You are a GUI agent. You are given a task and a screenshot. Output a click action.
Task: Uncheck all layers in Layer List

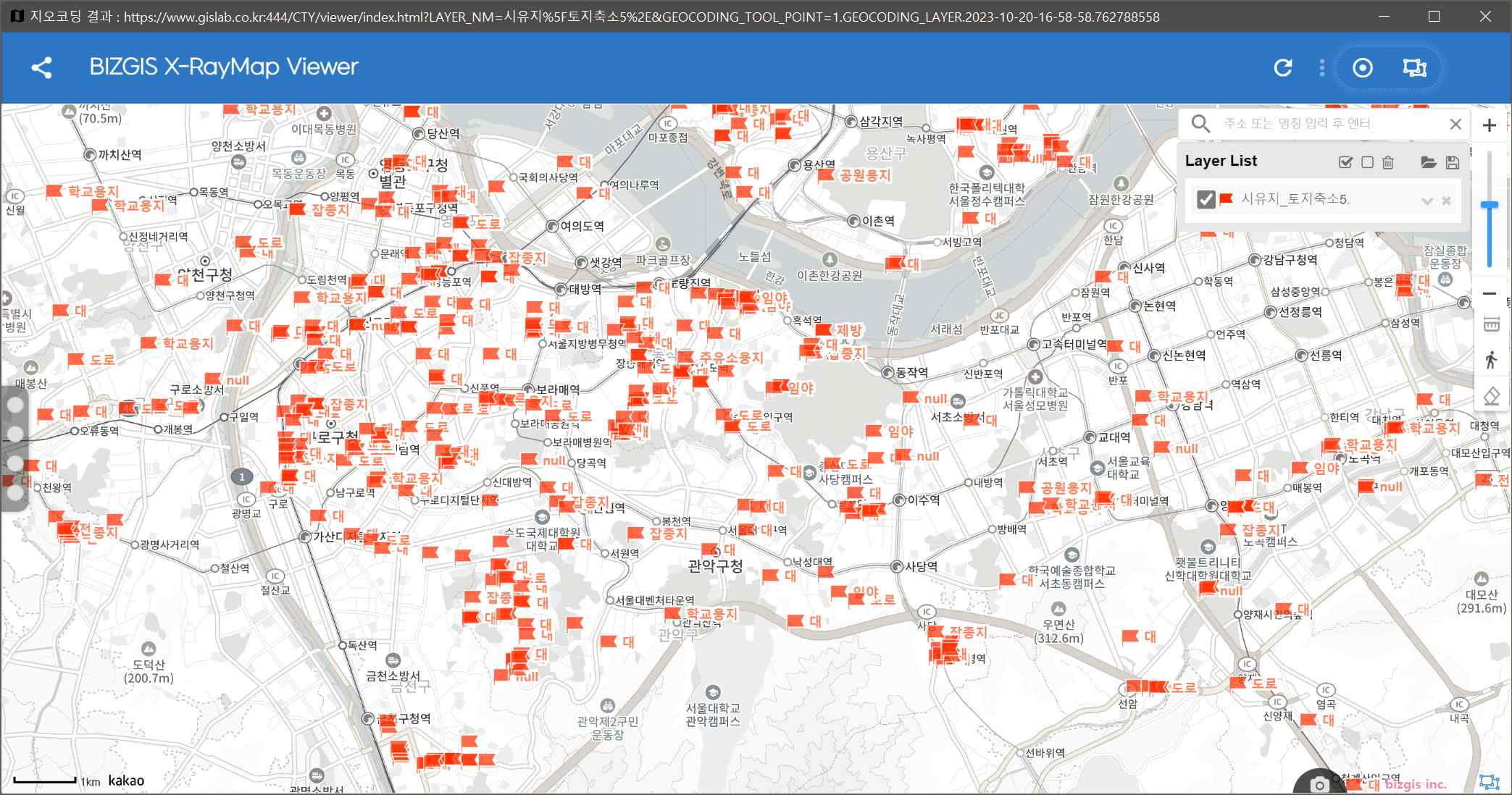coord(1367,162)
